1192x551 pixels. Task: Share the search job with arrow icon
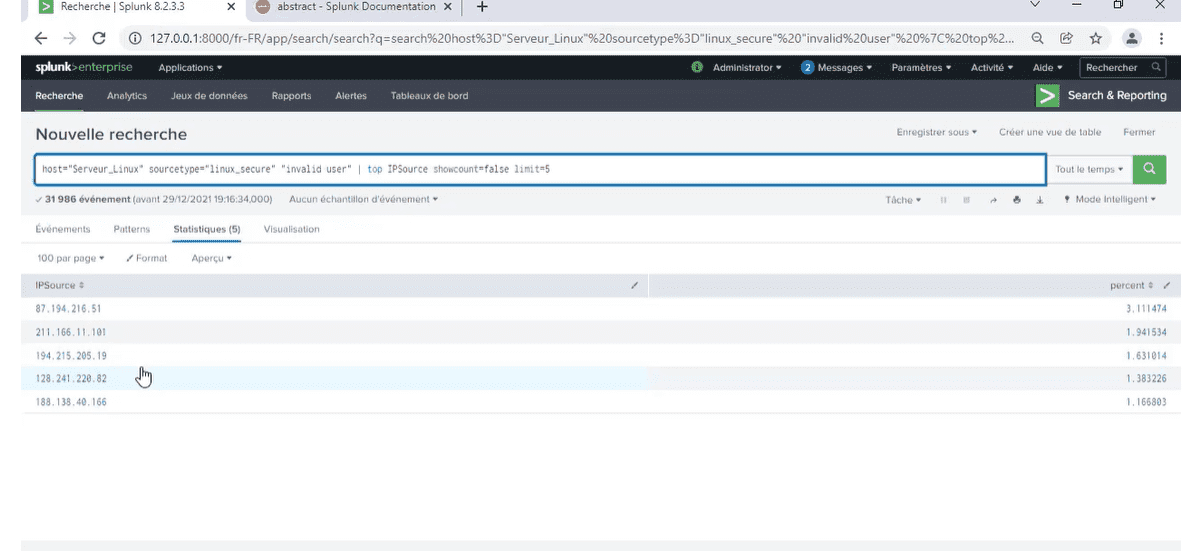click(x=992, y=200)
